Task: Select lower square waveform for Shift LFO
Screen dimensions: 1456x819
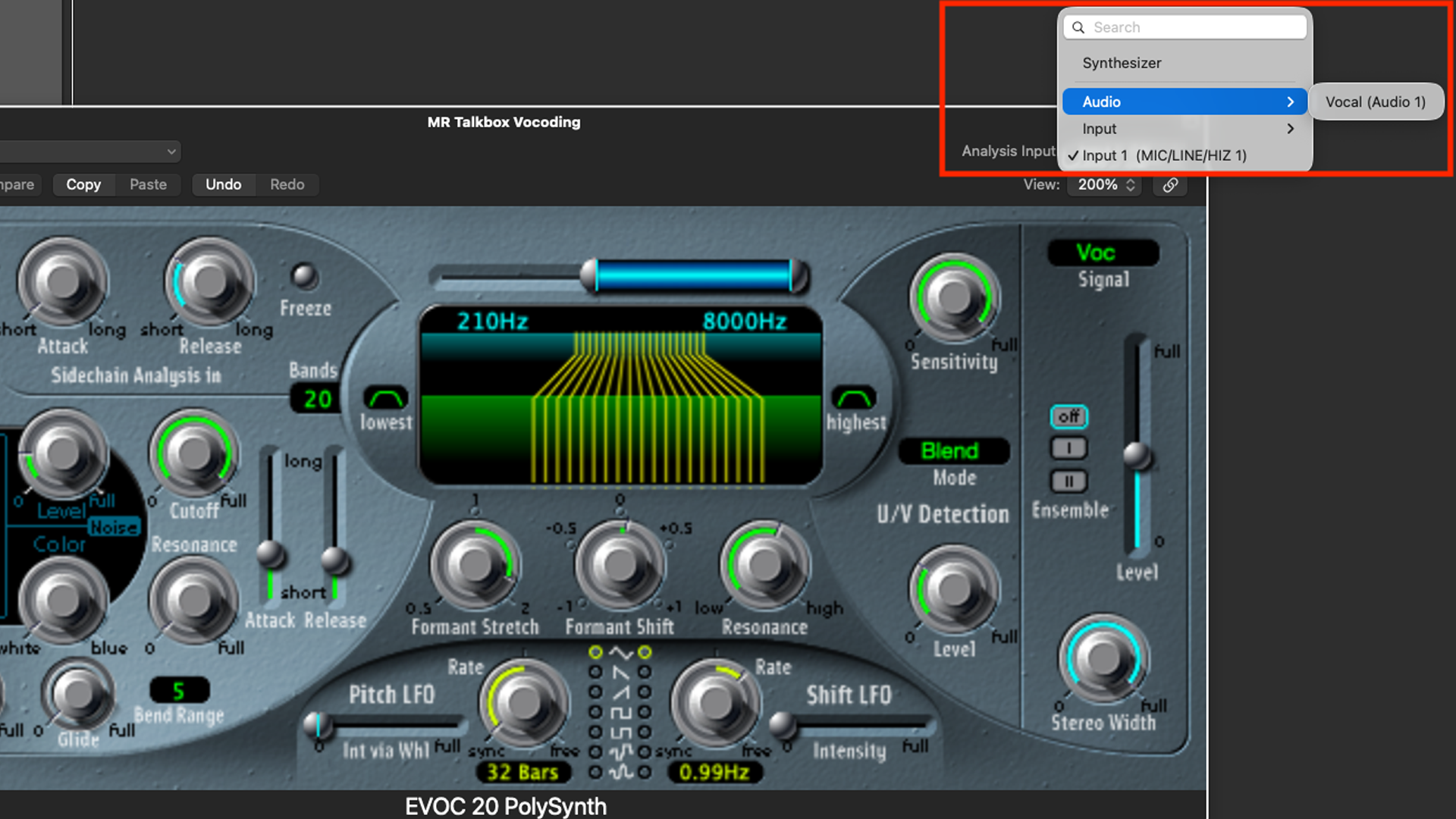Action: coord(645,732)
